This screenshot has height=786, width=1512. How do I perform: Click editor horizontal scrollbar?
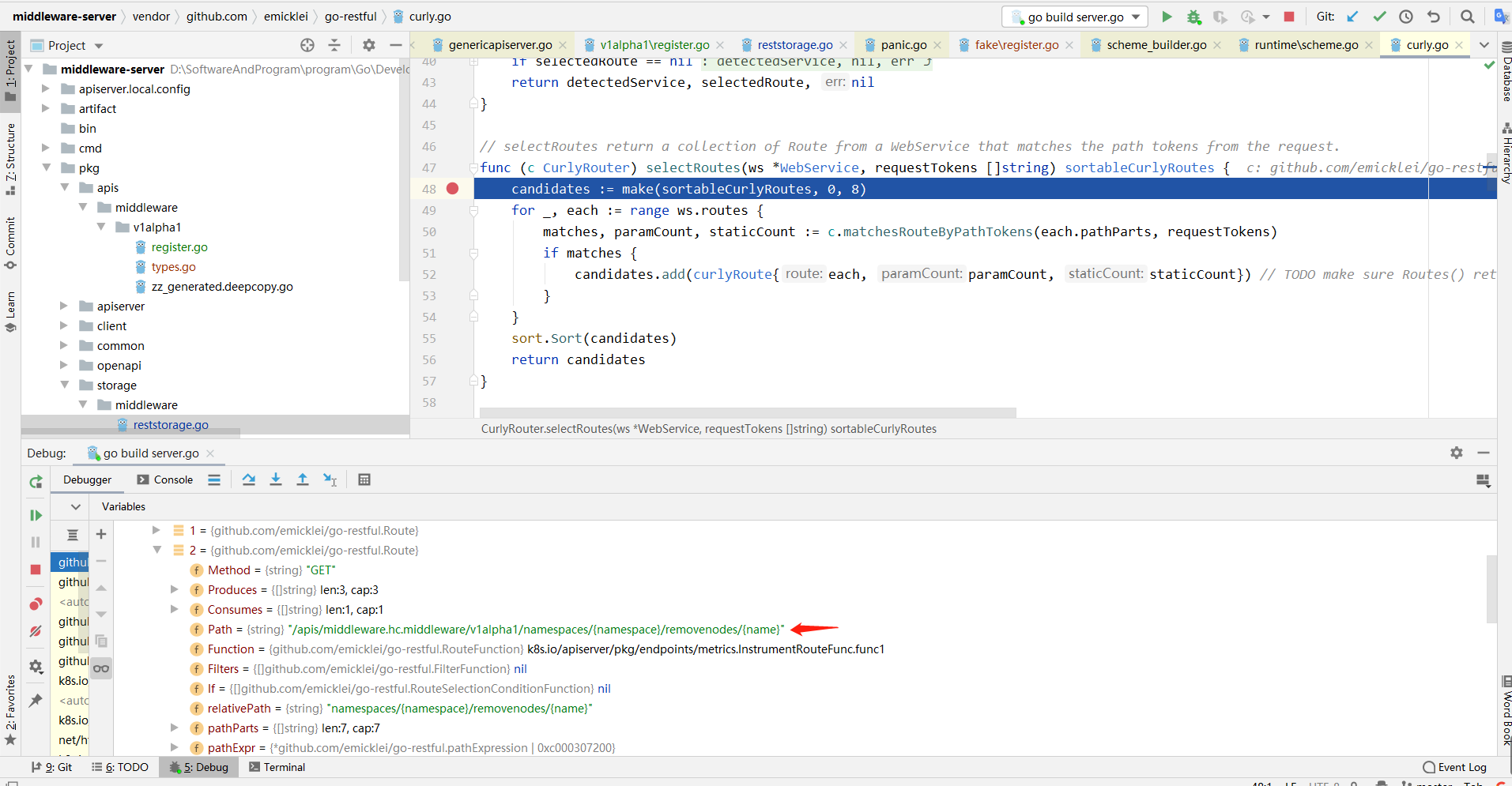point(747,412)
